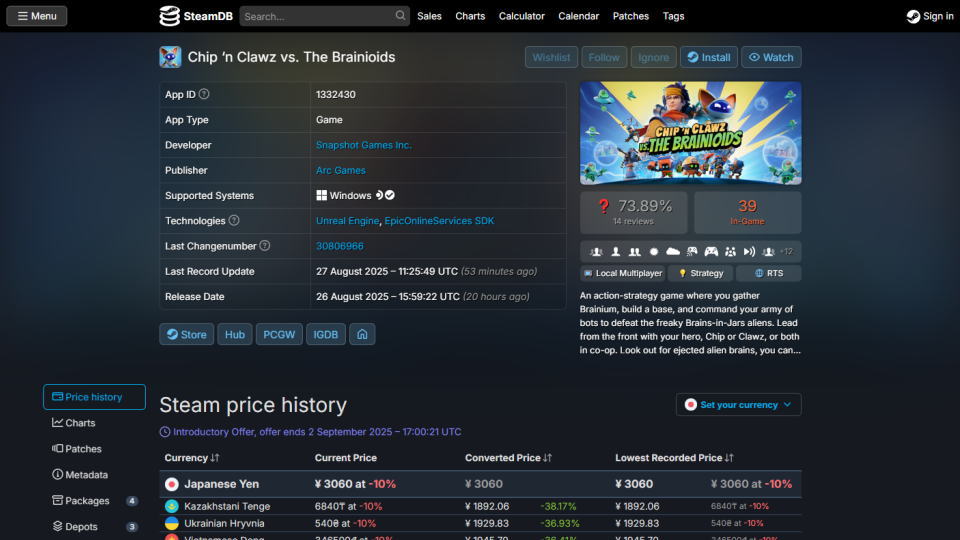Click the Steam Cloud category icon

point(673,252)
